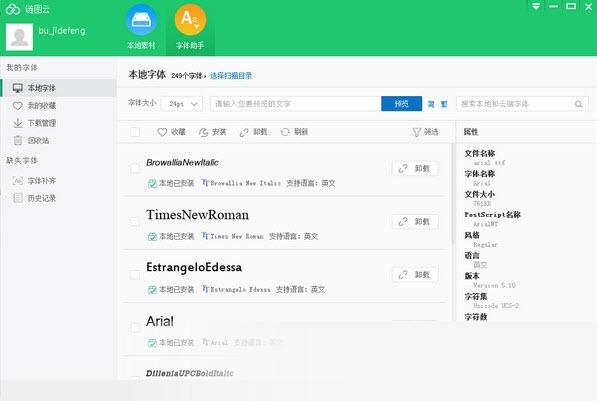Check the EstrangeloEdessa font checkbox

135,275
